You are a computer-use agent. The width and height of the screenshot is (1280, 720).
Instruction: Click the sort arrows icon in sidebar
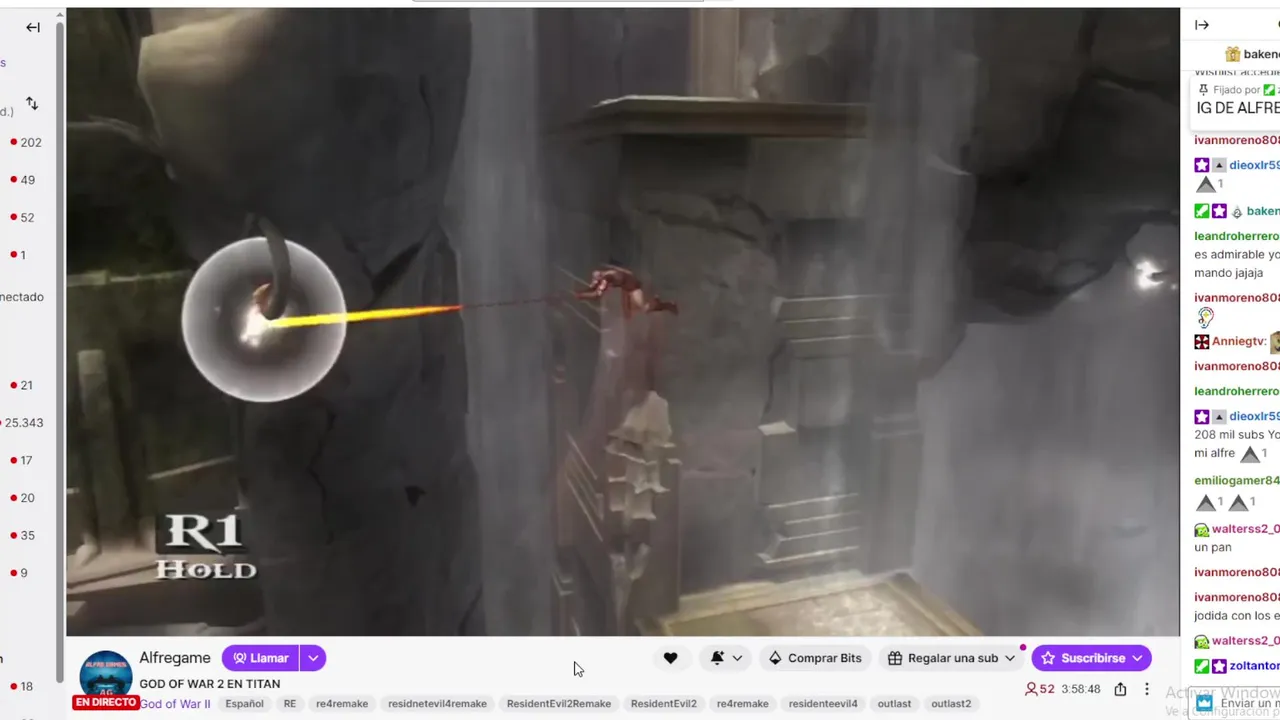coord(32,104)
